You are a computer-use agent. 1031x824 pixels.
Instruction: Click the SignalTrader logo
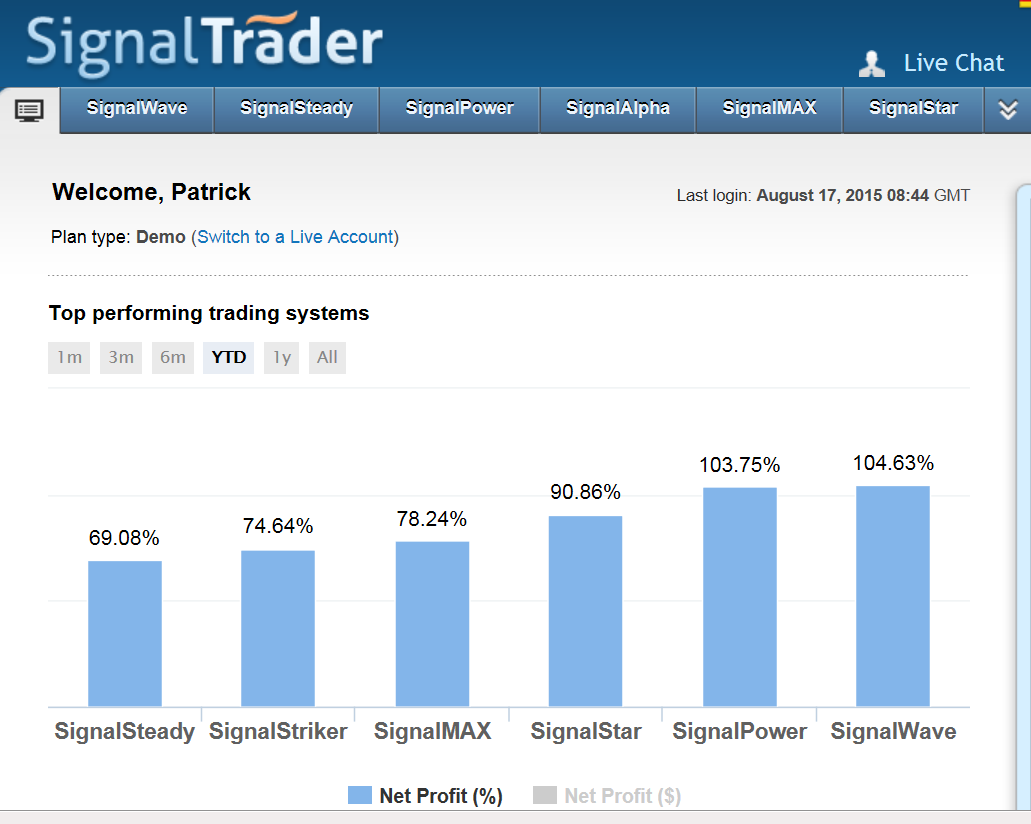(204, 43)
